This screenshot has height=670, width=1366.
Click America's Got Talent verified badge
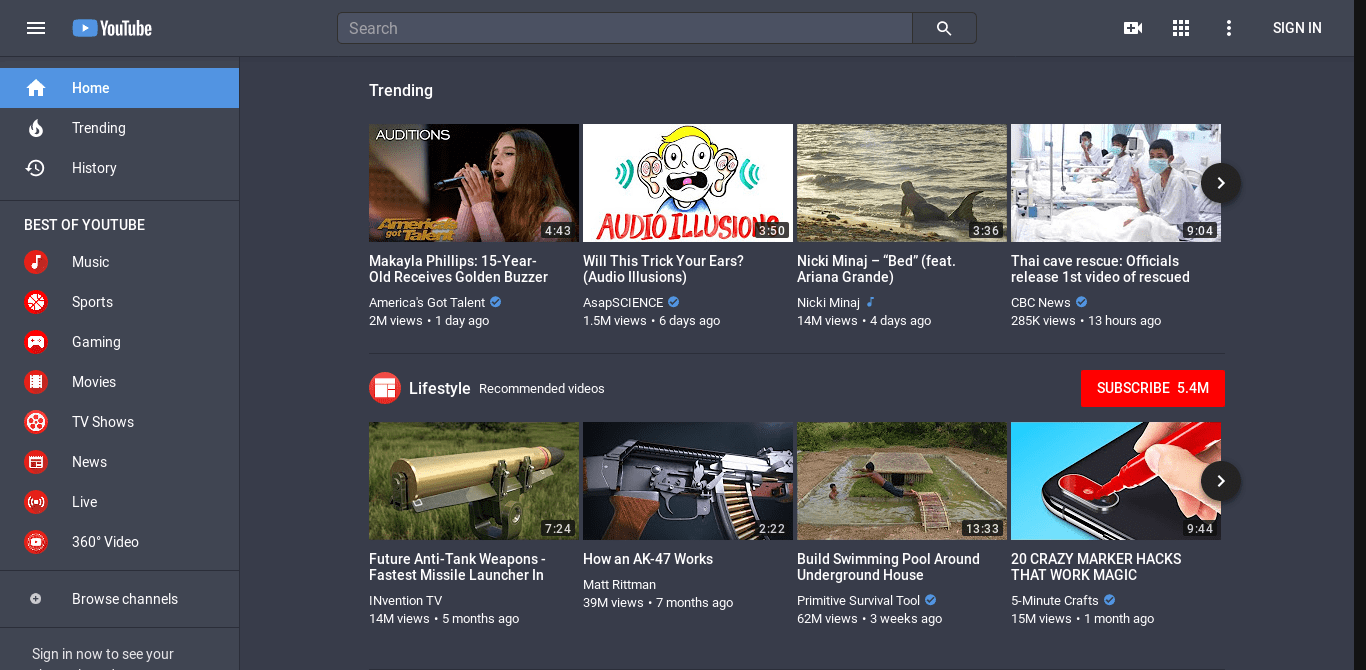pos(496,302)
